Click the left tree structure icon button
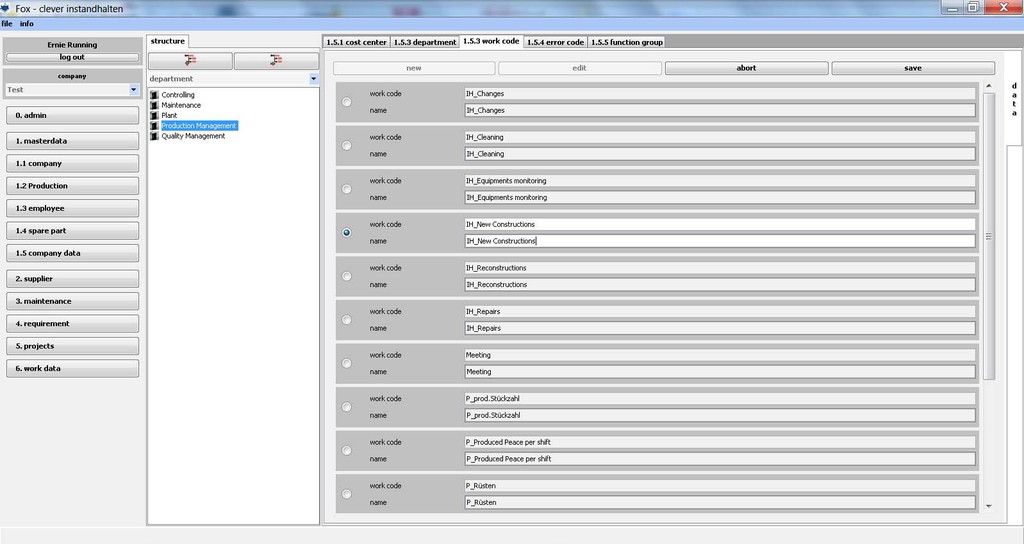Image resolution: width=1024 pixels, height=544 pixels. pyautogui.click(x=190, y=61)
